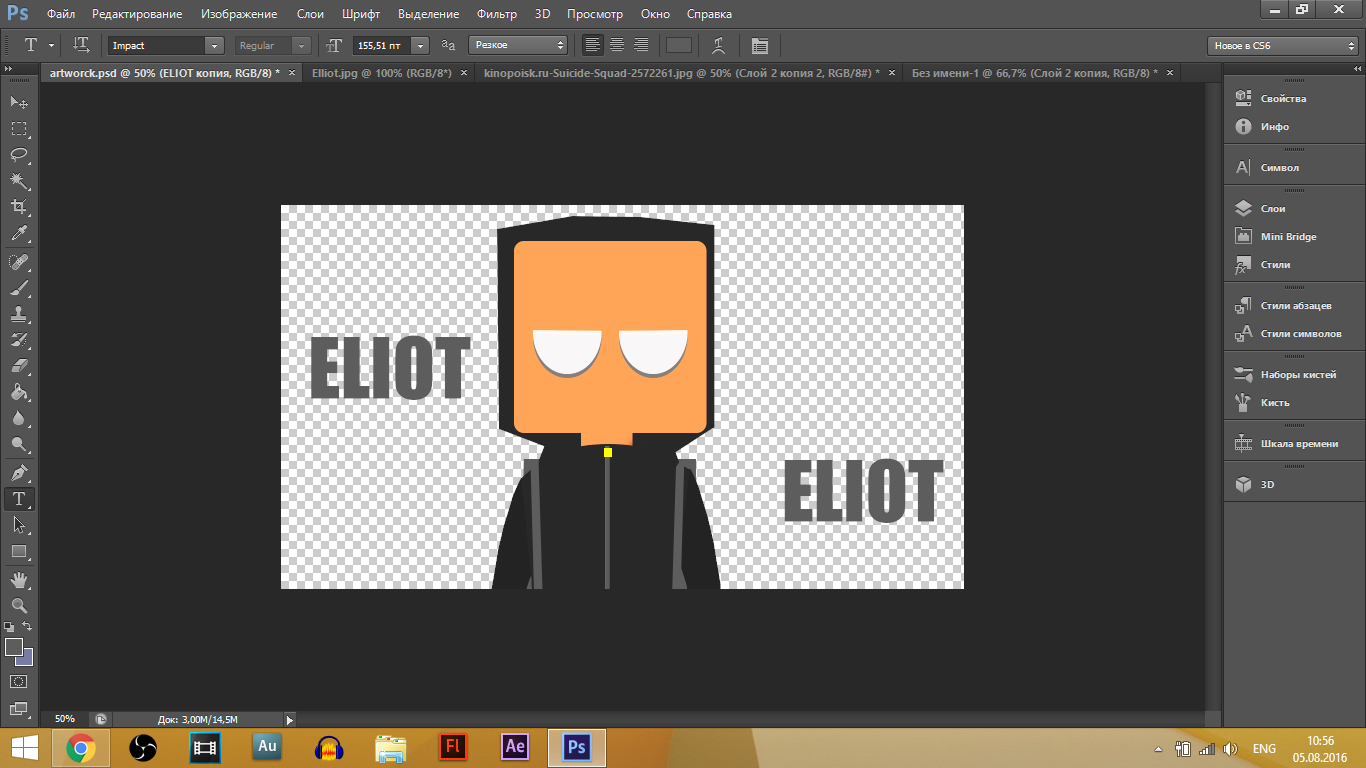Image resolution: width=1366 pixels, height=768 pixels.
Task: Select the Eyedropper tool
Action: pyautogui.click(x=19, y=234)
